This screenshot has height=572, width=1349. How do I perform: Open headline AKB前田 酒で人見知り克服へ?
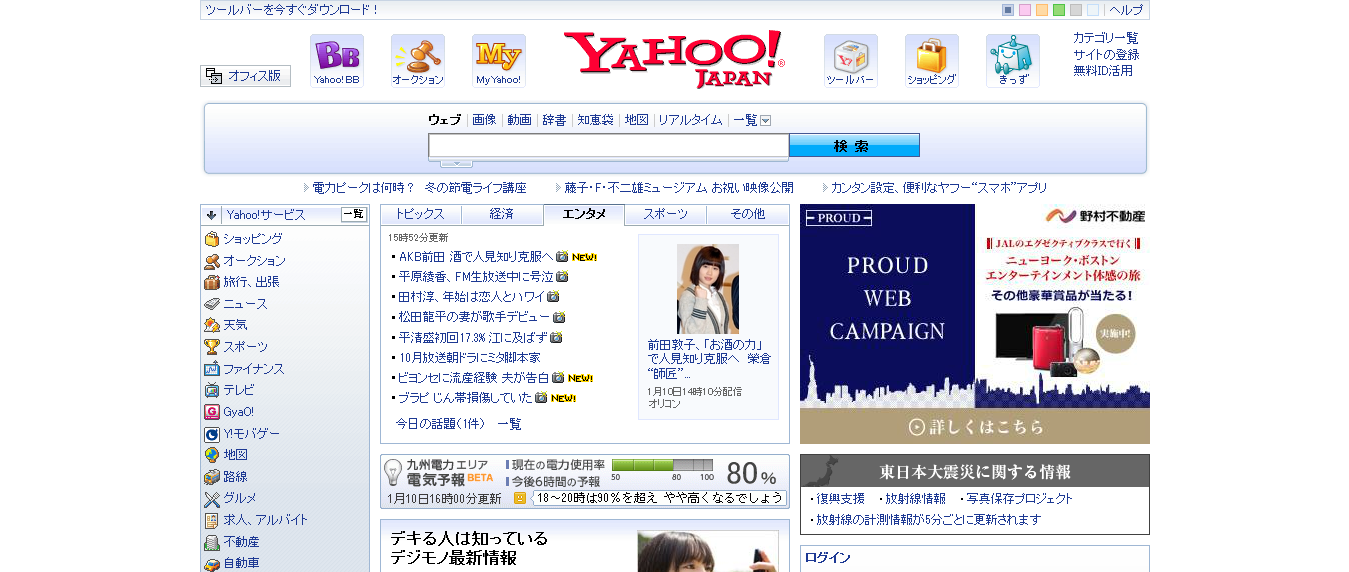click(x=475, y=257)
